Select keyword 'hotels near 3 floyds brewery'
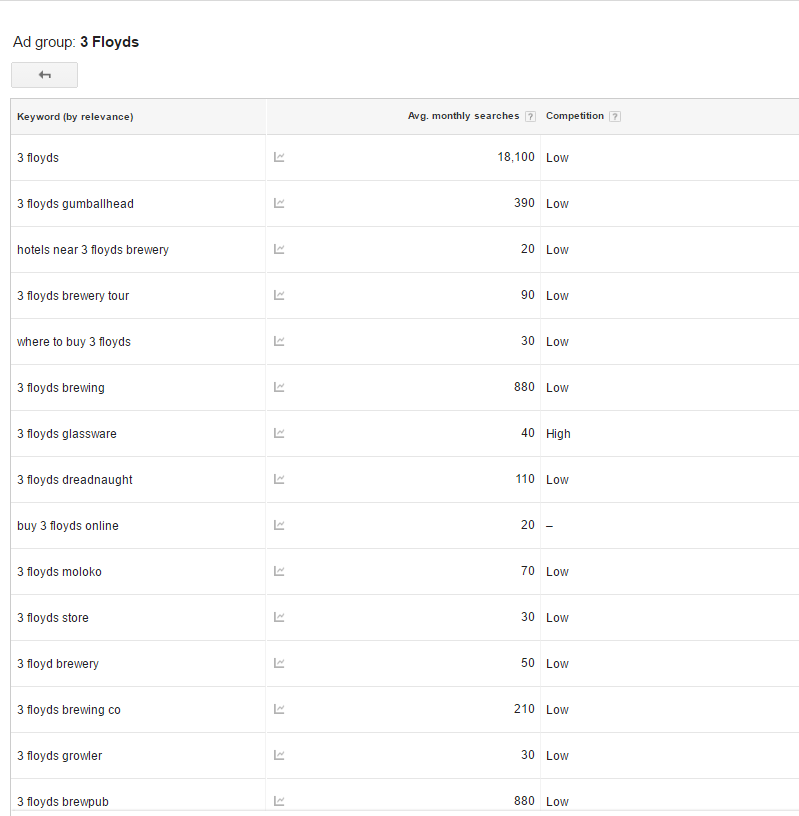 click(93, 250)
